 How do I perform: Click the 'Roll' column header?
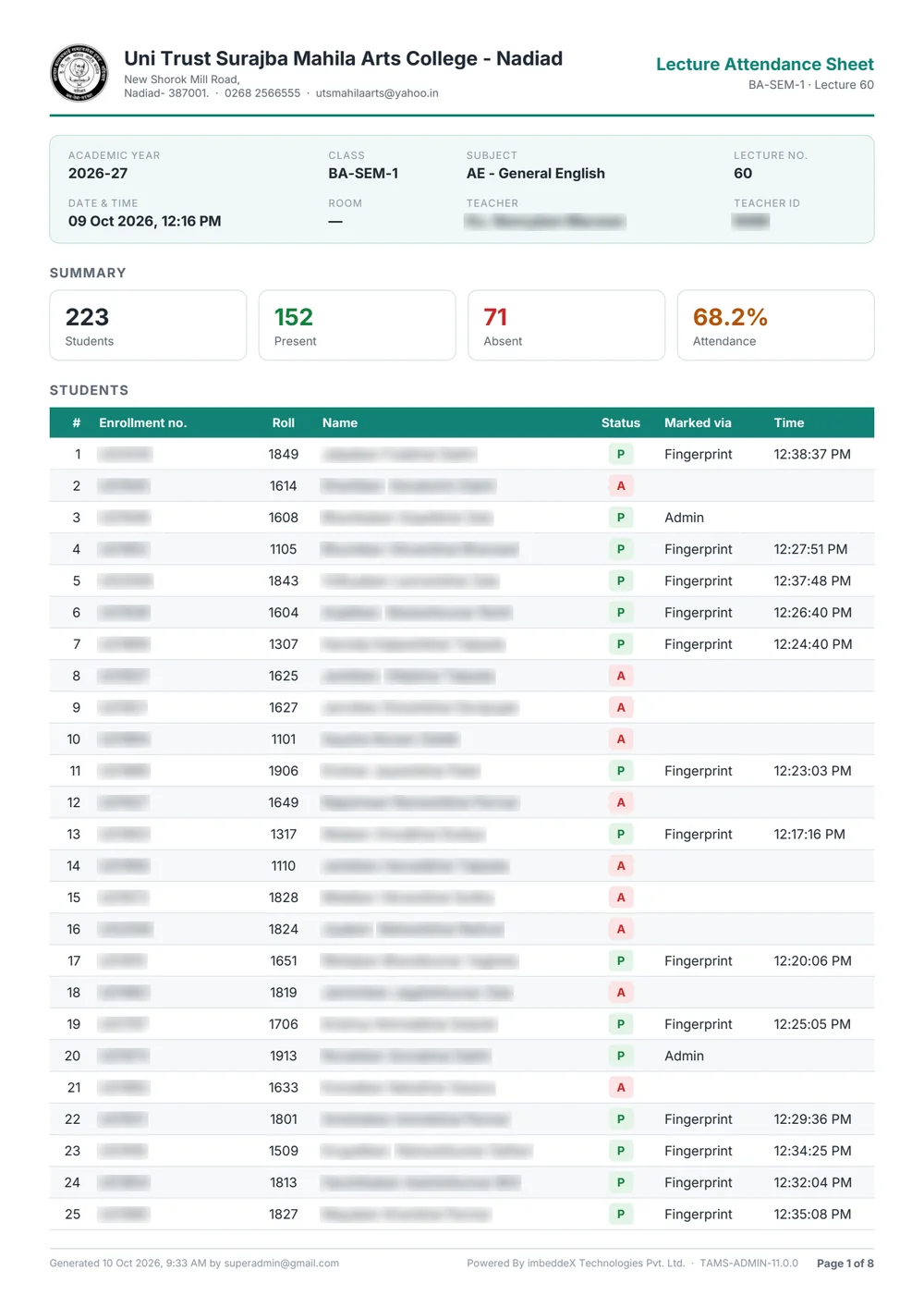284,422
